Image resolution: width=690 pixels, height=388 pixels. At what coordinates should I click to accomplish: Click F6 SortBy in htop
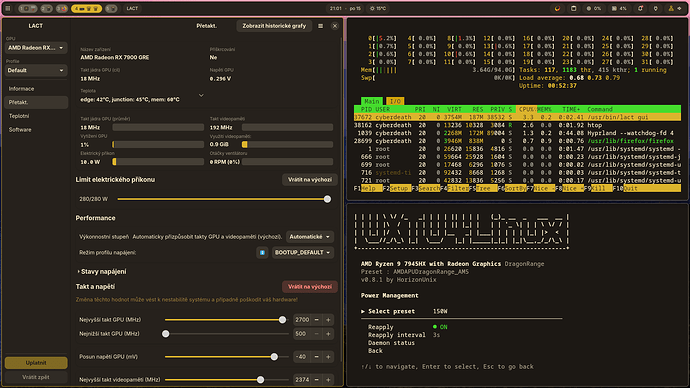[511, 188]
